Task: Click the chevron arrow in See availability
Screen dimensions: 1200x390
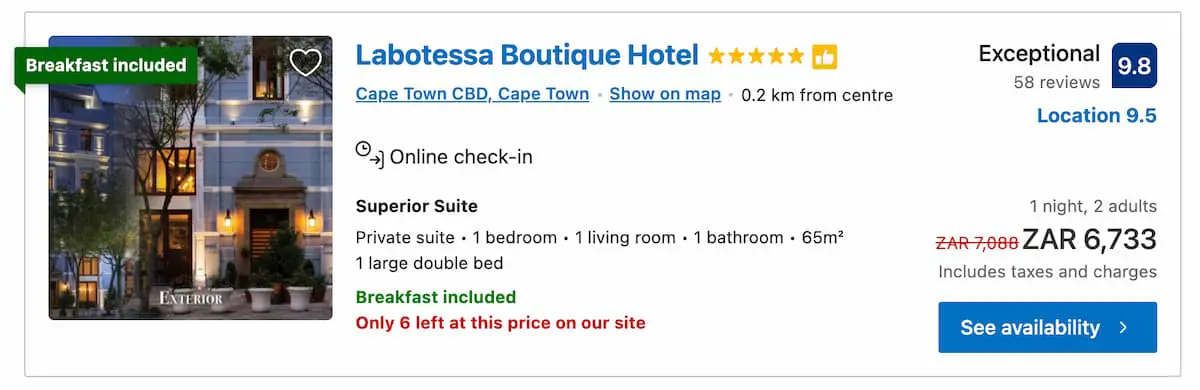Action: coord(1124,328)
